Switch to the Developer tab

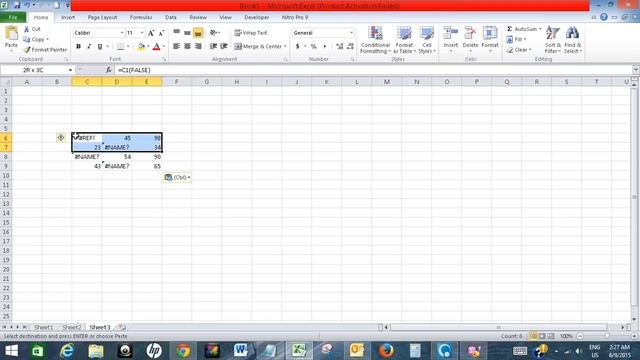256,18
